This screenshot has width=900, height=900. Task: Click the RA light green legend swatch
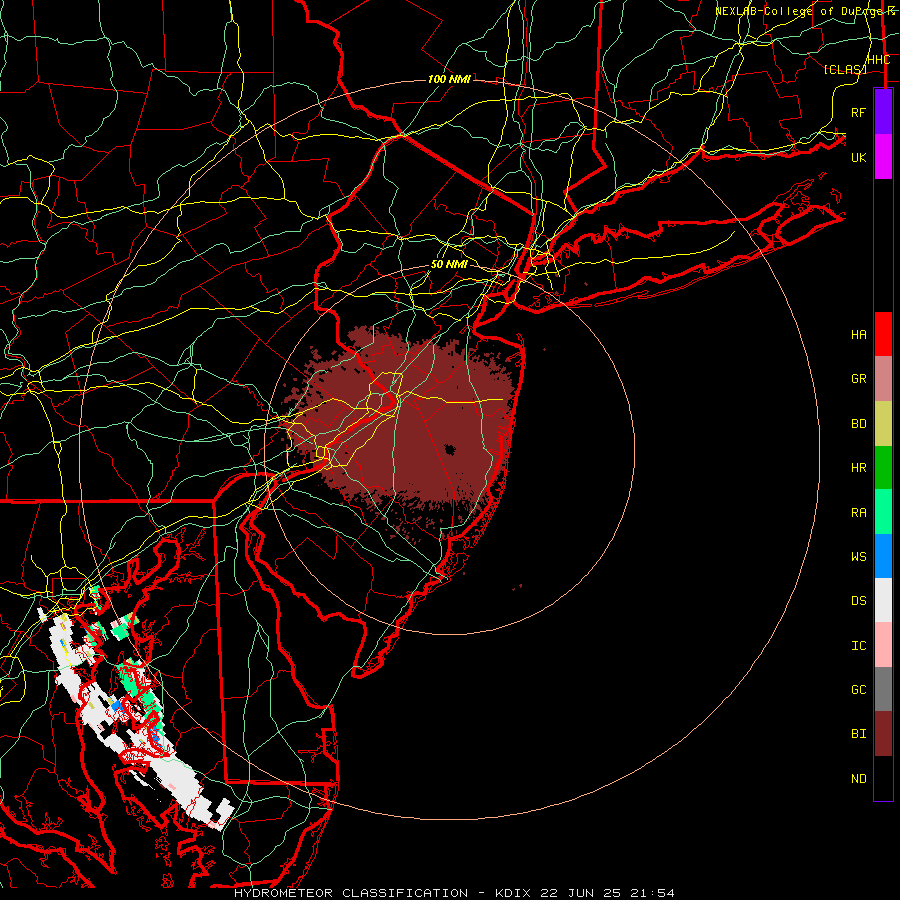883,512
